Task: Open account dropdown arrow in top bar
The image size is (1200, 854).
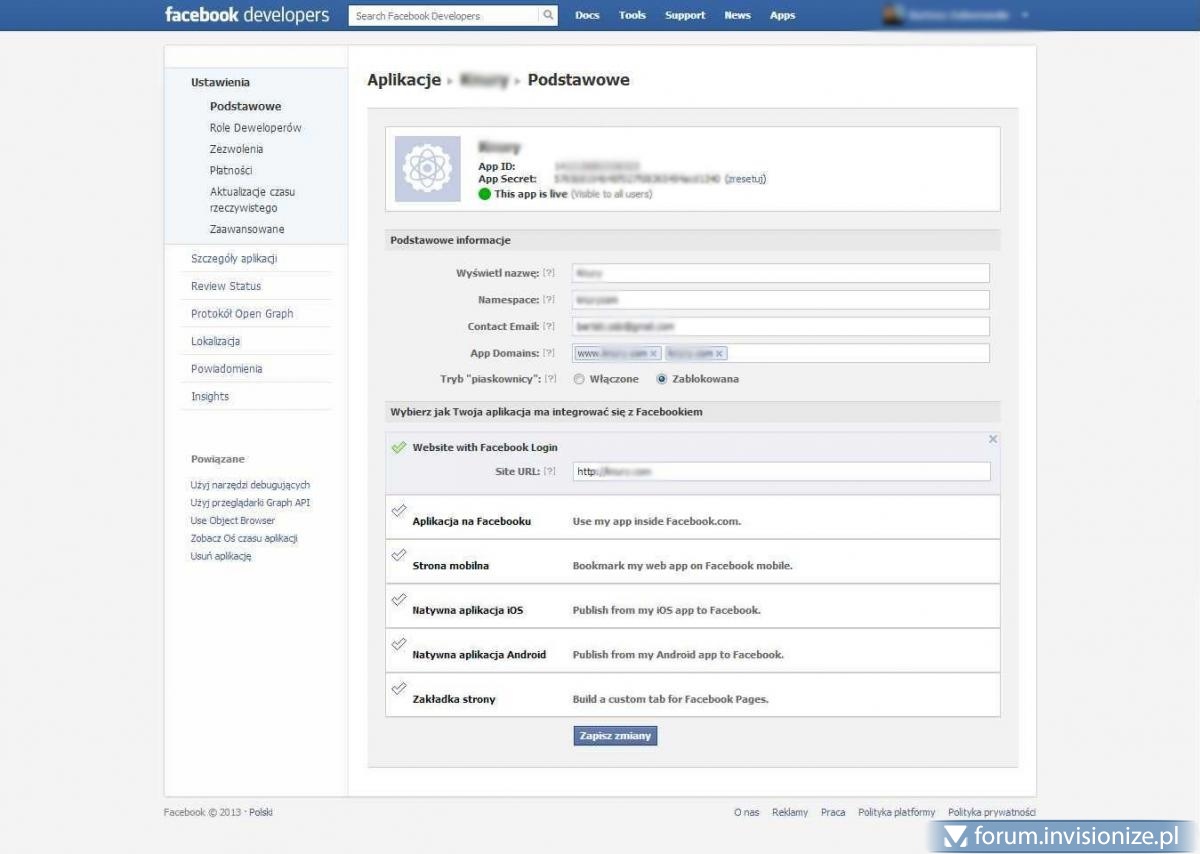Action: click(x=1025, y=16)
